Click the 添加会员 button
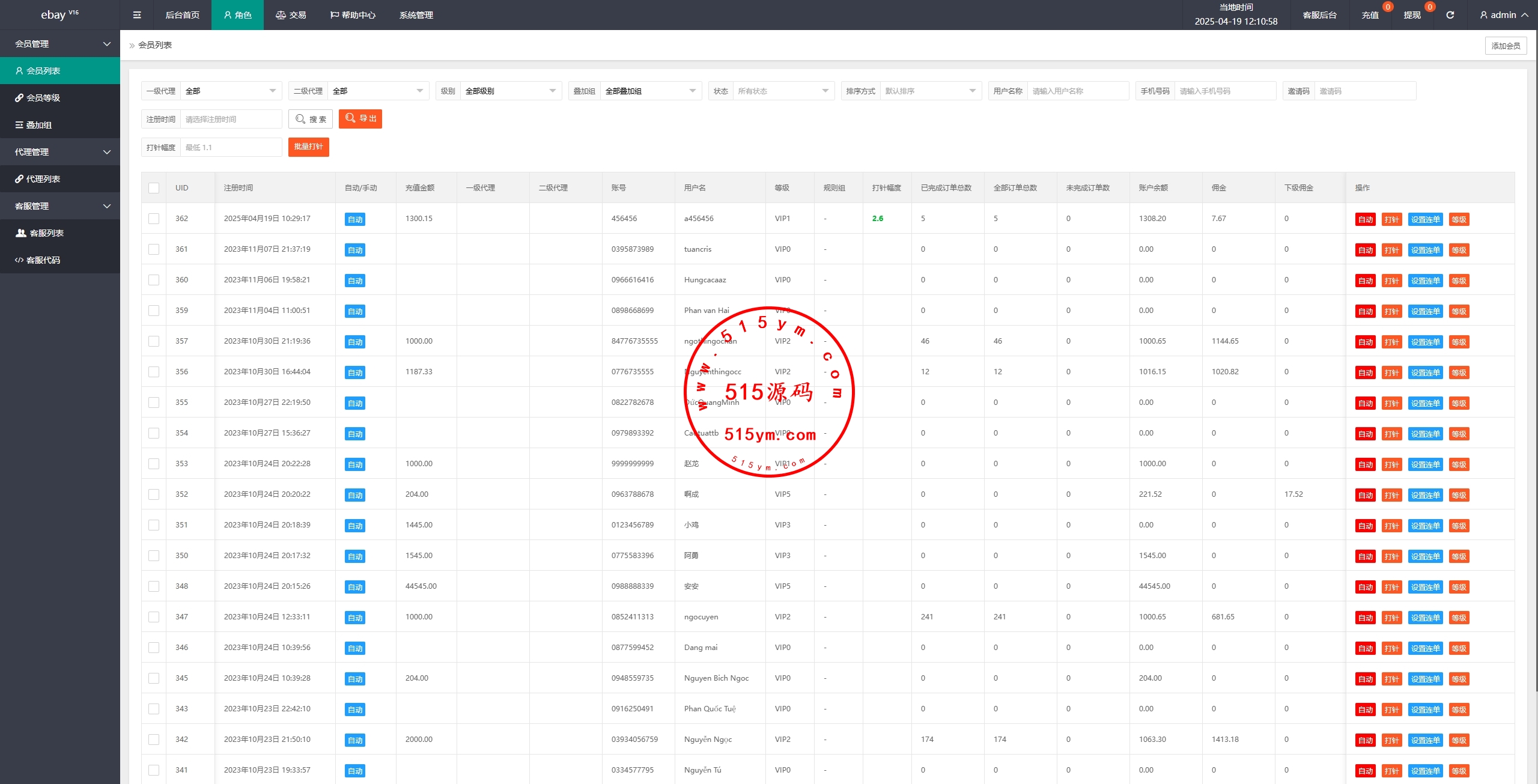Screen dimensions: 1538x784 (x=1505, y=46)
